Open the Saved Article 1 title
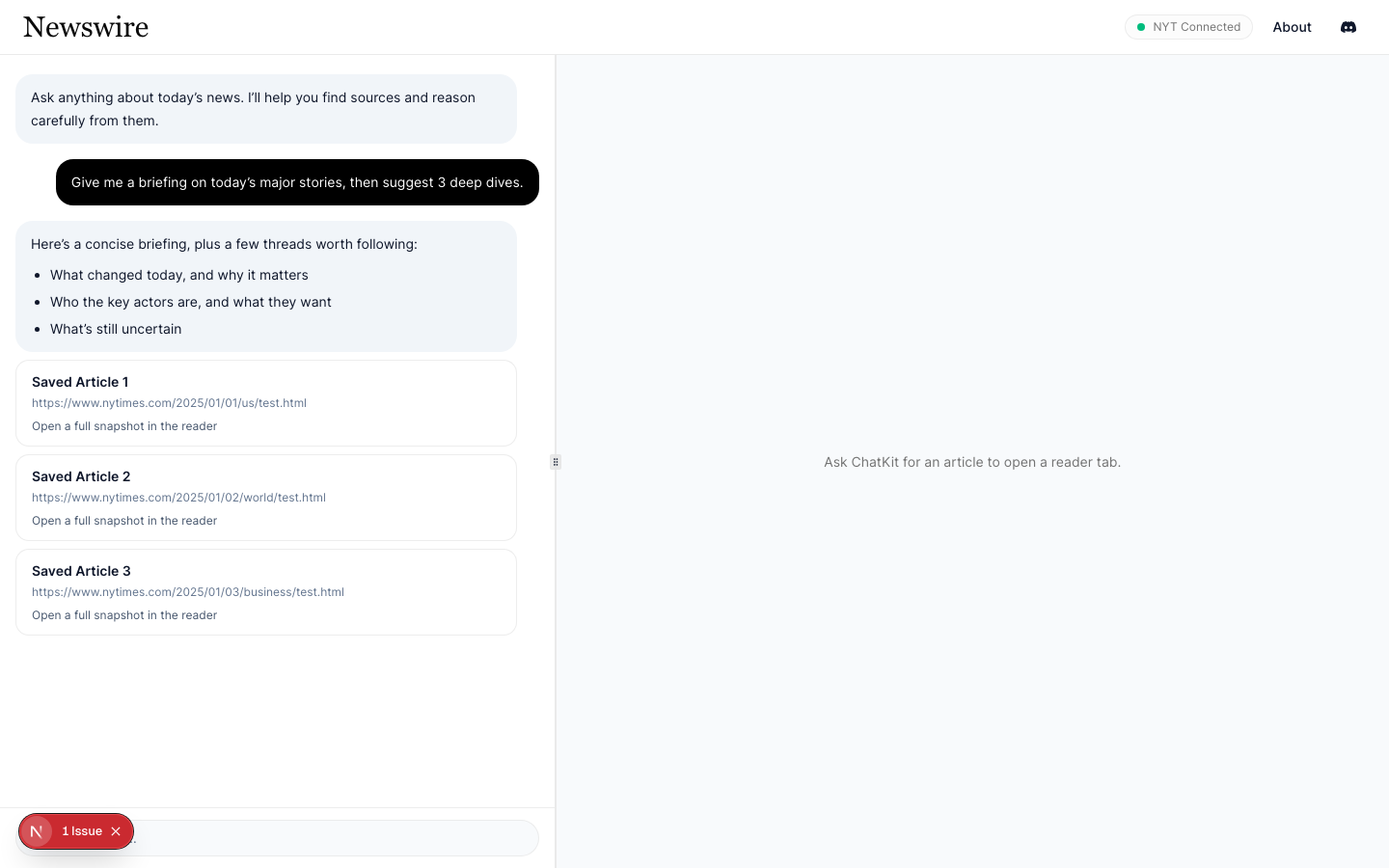The height and width of the screenshot is (868, 1389). tap(80, 382)
